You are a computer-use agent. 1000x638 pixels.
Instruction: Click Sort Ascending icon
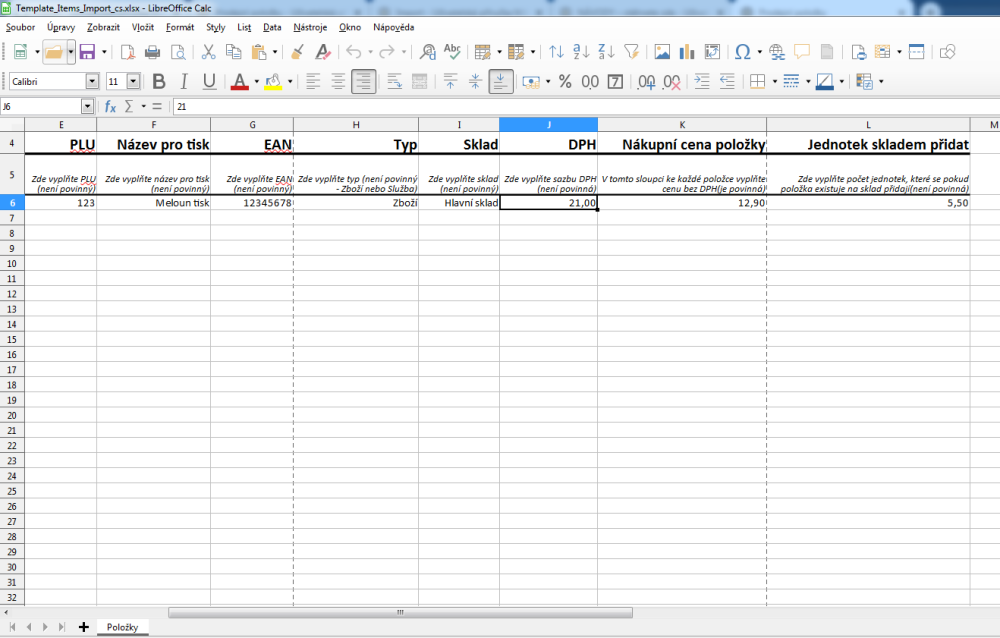[x=581, y=52]
